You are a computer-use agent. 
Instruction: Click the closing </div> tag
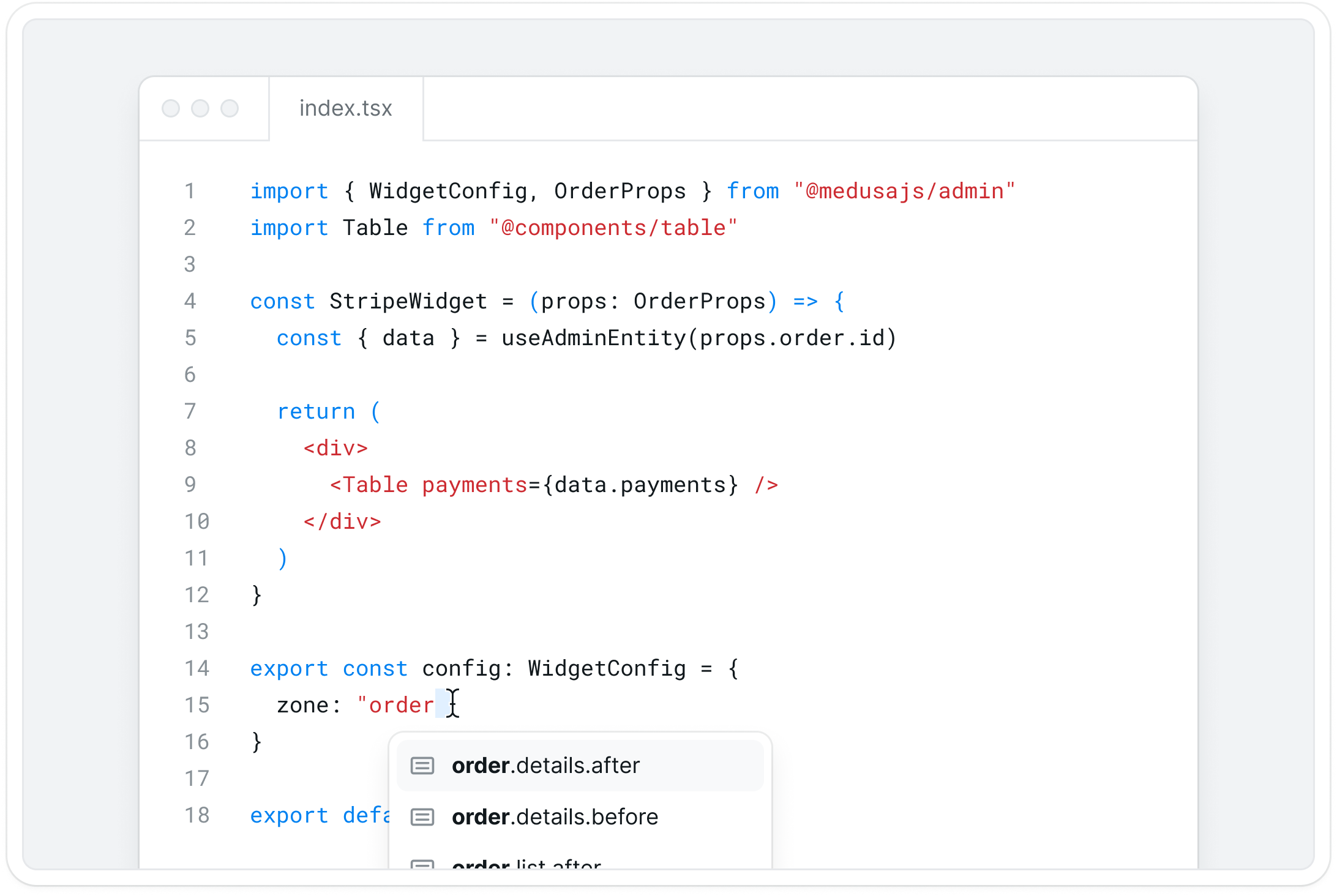343,521
